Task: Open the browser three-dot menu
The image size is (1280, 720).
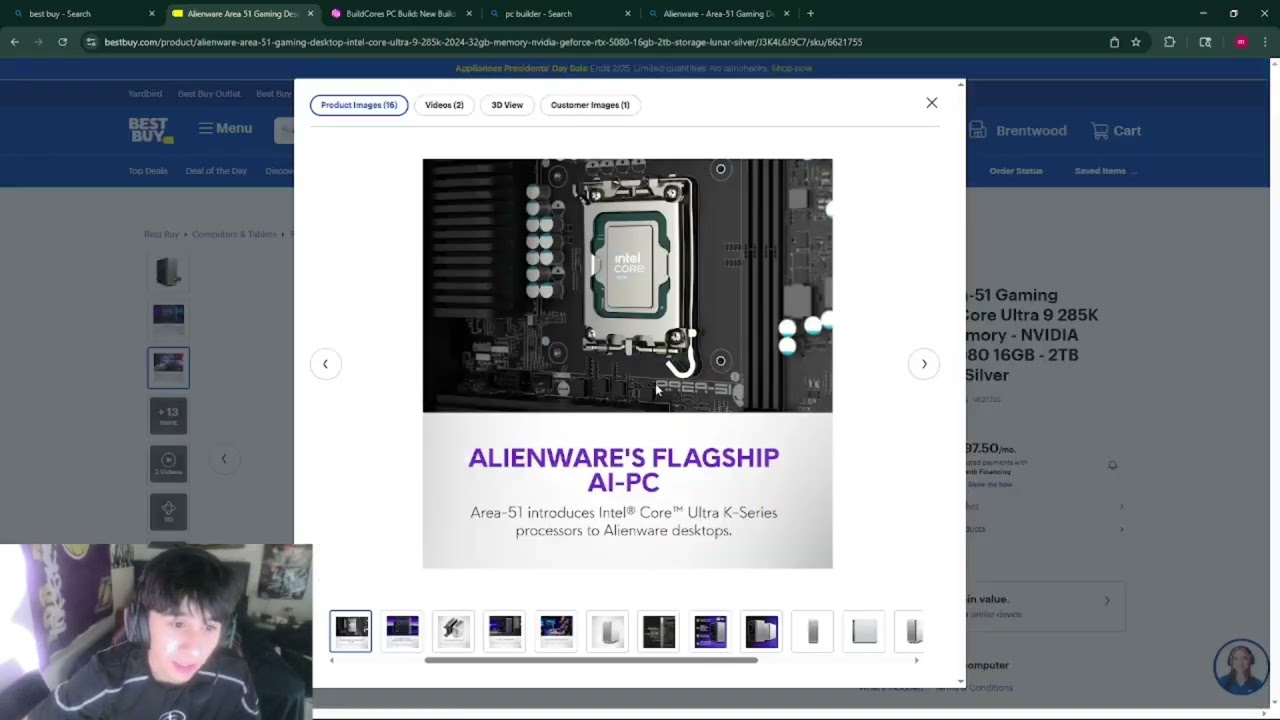Action: pos(1266,42)
